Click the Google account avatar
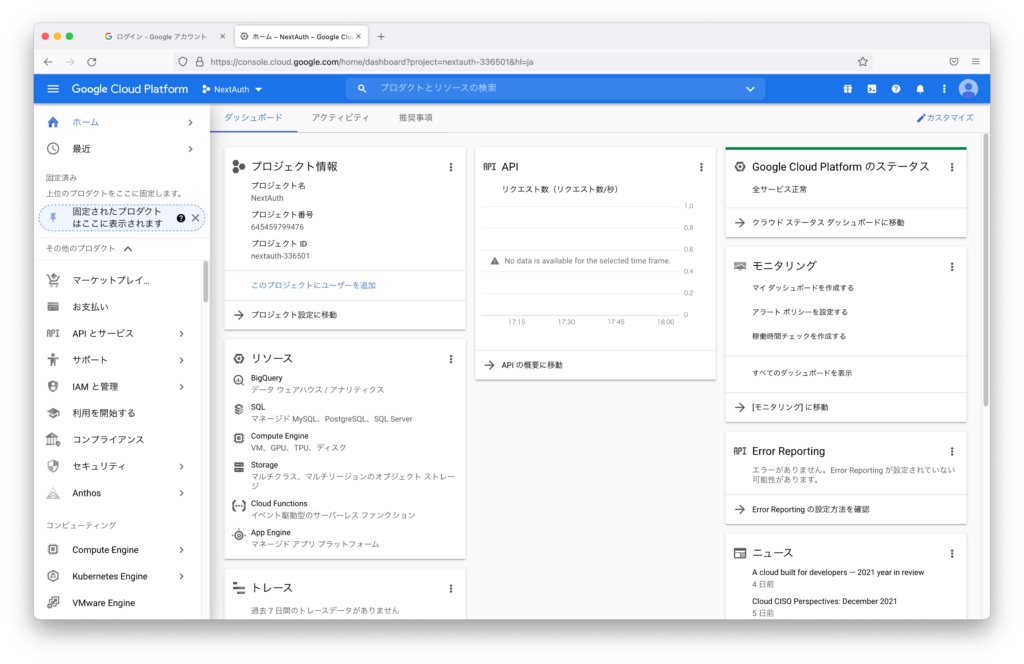This screenshot has width=1024, height=664. coord(968,88)
